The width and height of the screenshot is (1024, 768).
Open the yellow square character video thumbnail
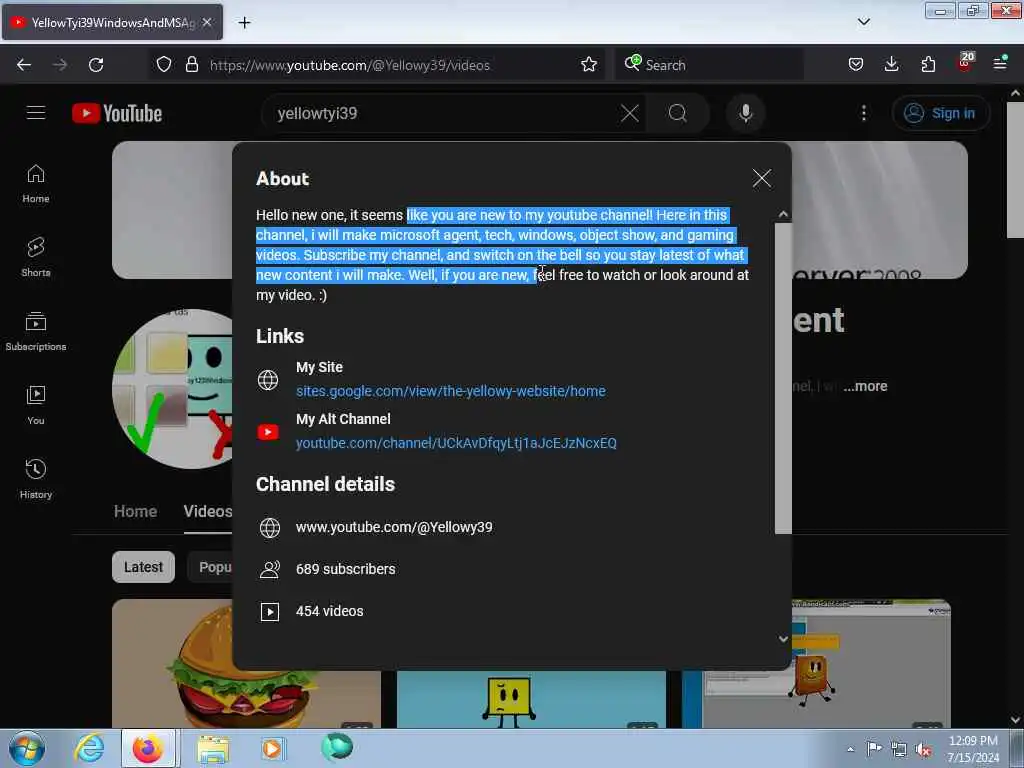pyautogui.click(x=531, y=699)
